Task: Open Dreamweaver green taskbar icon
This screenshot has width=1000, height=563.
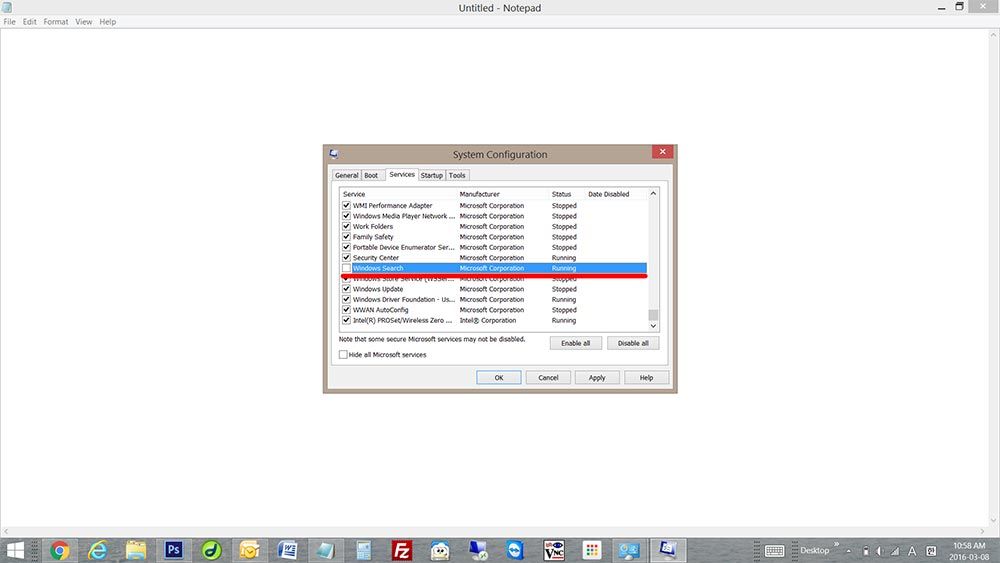Action: click(x=211, y=550)
